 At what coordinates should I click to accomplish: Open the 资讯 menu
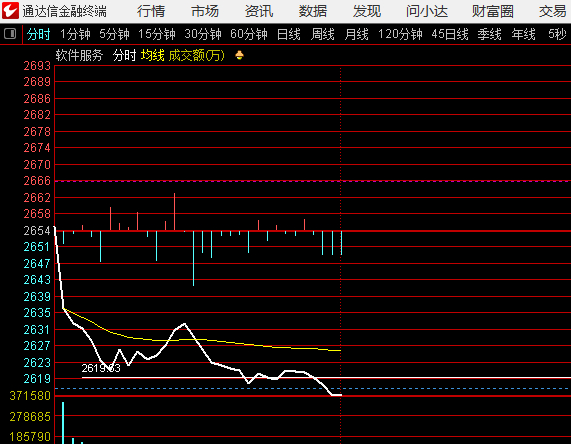click(x=259, y=11)
